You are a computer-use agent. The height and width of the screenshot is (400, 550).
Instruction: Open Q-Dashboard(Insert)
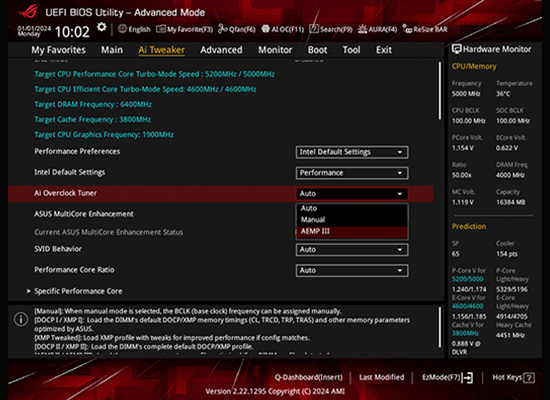point(309,378)
